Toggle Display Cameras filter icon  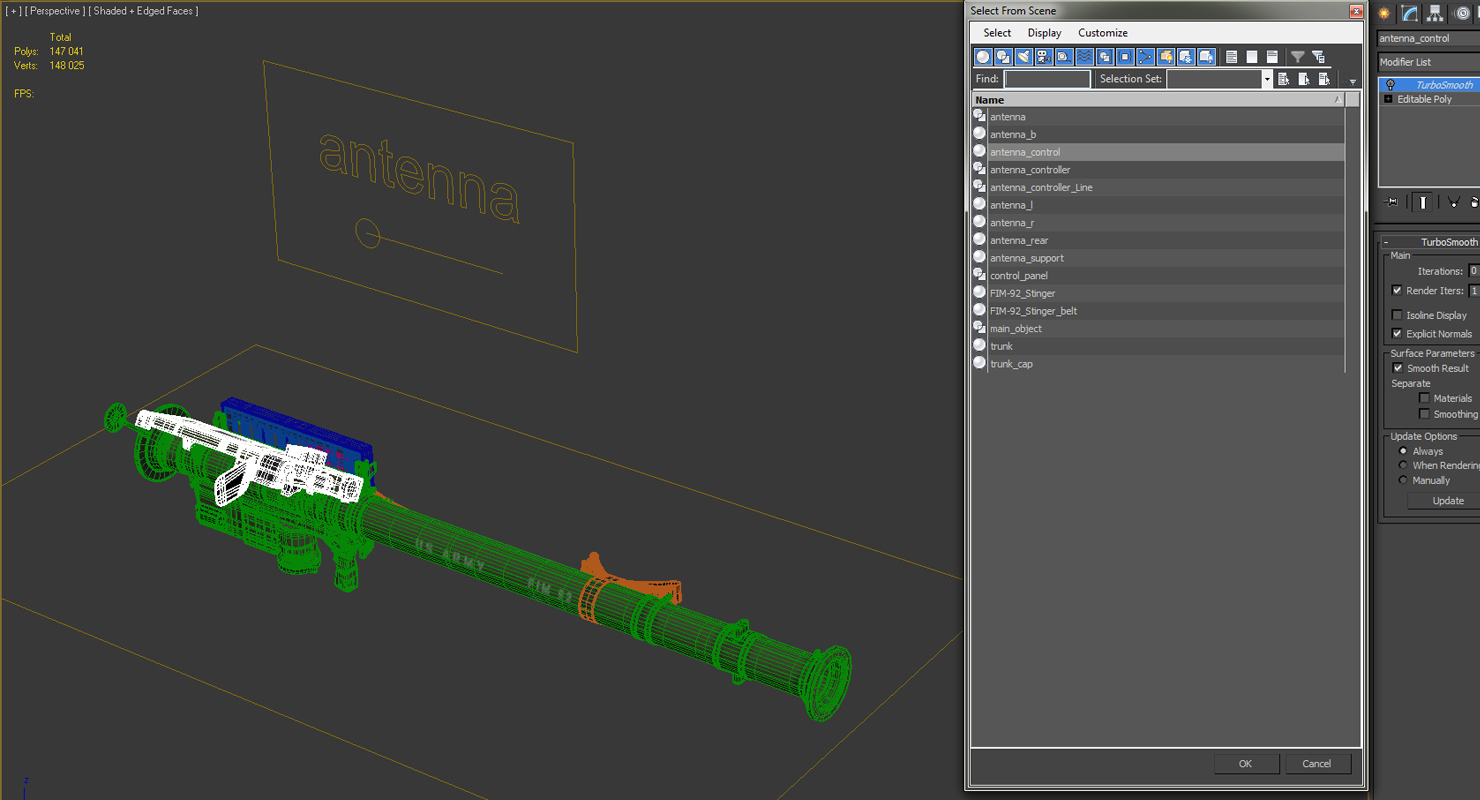(1044, 57)
